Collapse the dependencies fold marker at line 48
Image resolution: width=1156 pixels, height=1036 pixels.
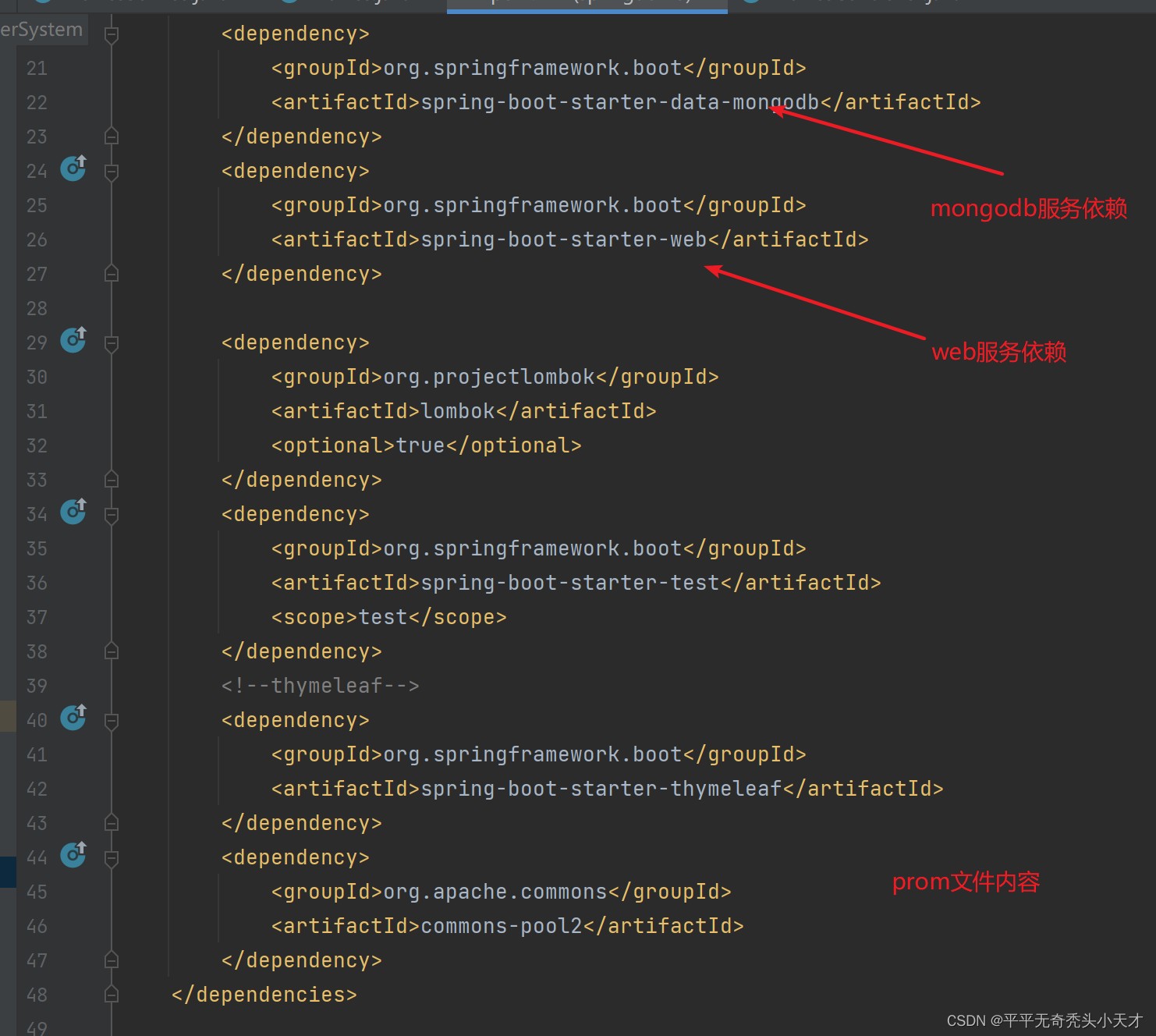(x=112, y=995)
